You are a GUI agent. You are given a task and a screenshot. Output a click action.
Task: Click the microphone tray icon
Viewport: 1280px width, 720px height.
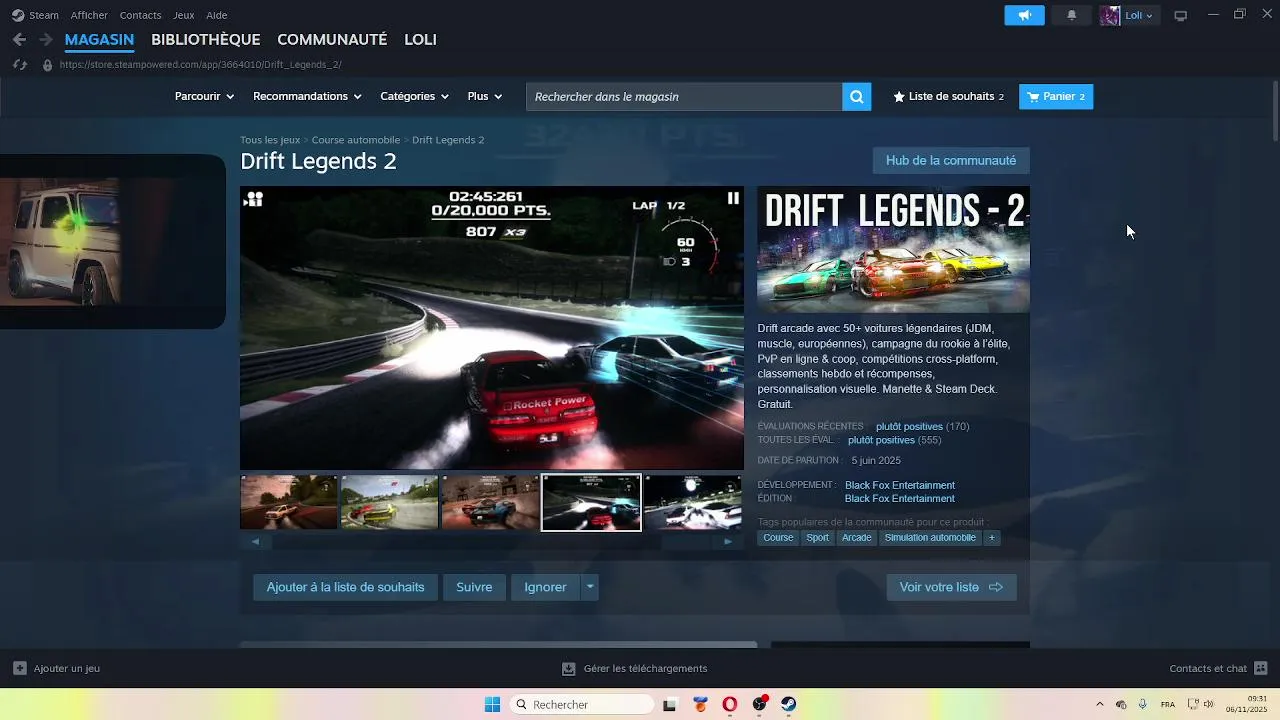pyautogui.click(x=1142, y=704)
